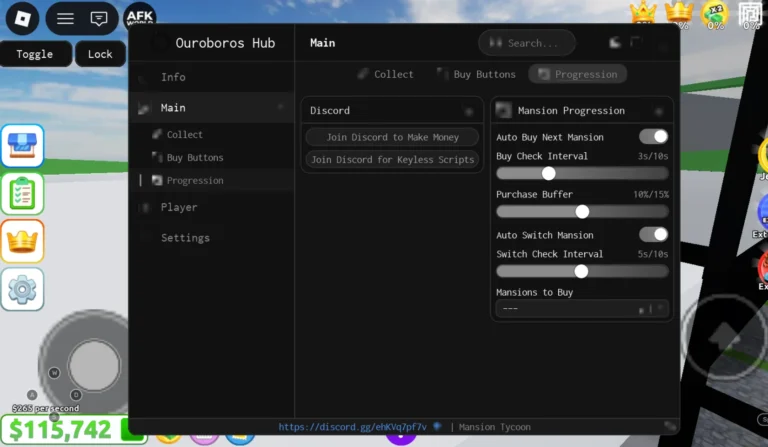Open Player in the sidebar
The height and width of the screenshot is (447, 768).
click(x=212, y=207)
